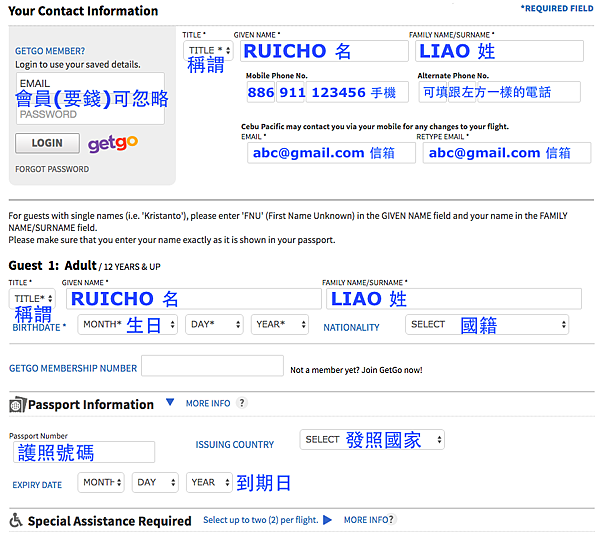
Task: Click the Passport Number field
Action: click(x=84, y=452)
